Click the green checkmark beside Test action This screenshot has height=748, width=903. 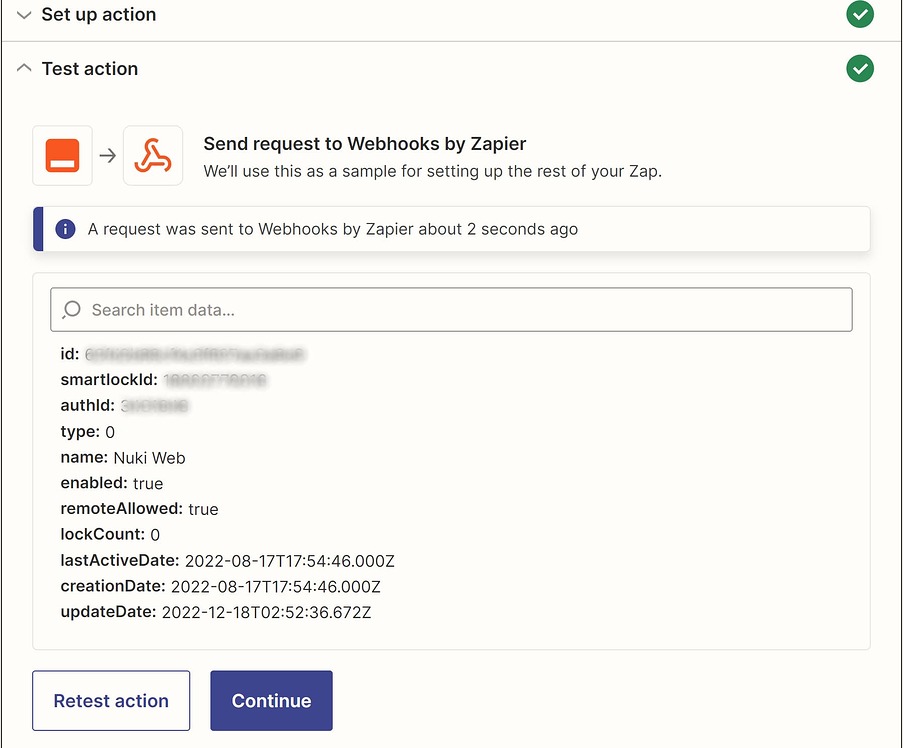[x=859, y=68]
